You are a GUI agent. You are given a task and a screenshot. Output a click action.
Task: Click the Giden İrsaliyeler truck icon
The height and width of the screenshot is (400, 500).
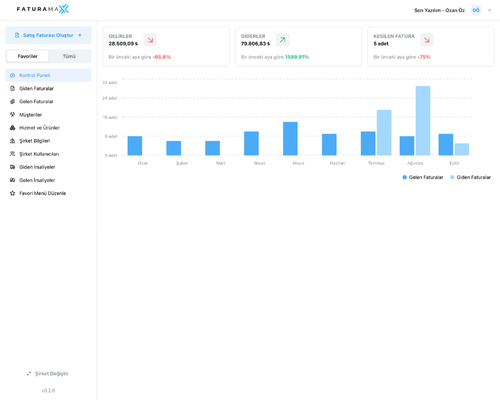(12, 167)
